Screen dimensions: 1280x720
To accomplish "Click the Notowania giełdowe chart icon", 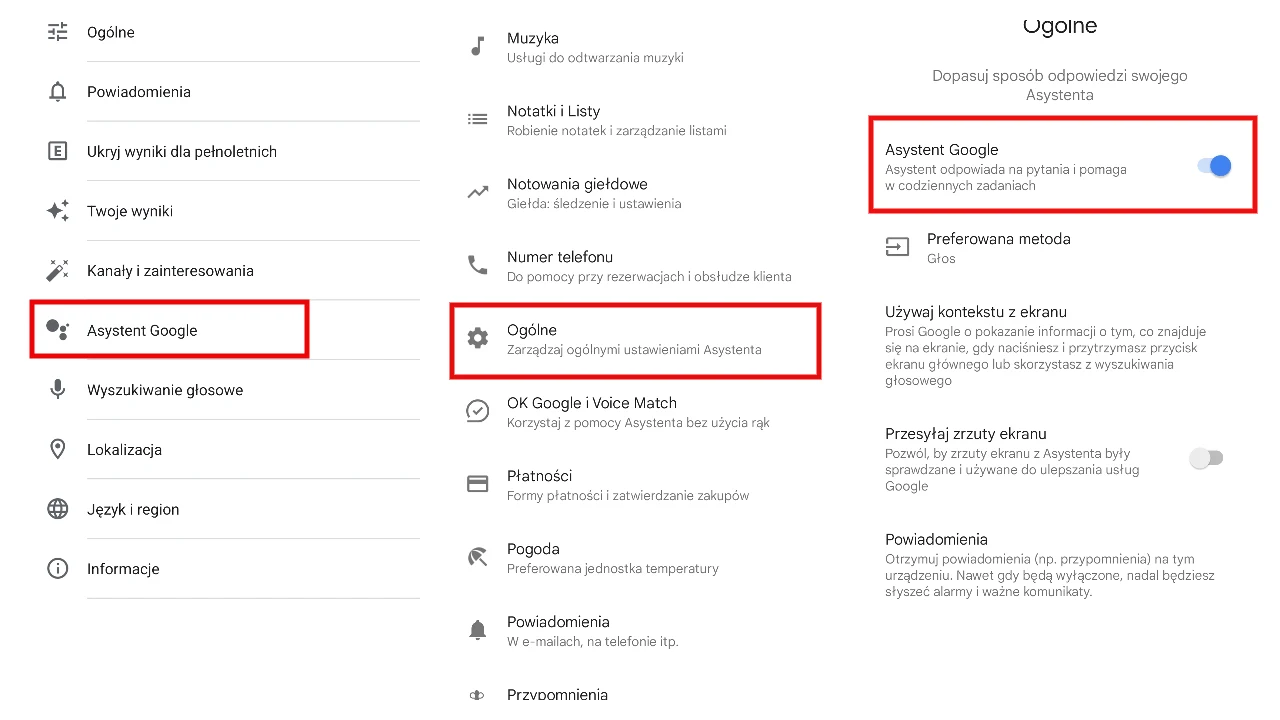I will 477,192.
